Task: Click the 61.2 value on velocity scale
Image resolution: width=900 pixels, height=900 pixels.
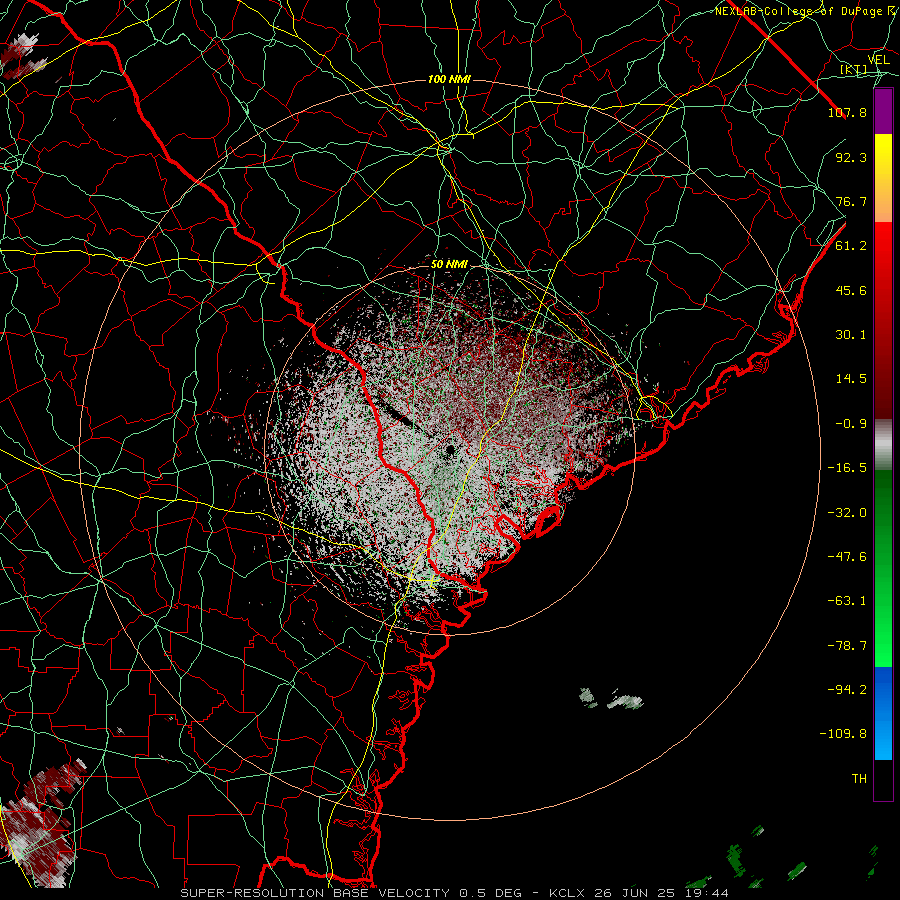Action: tap(851, 246)
